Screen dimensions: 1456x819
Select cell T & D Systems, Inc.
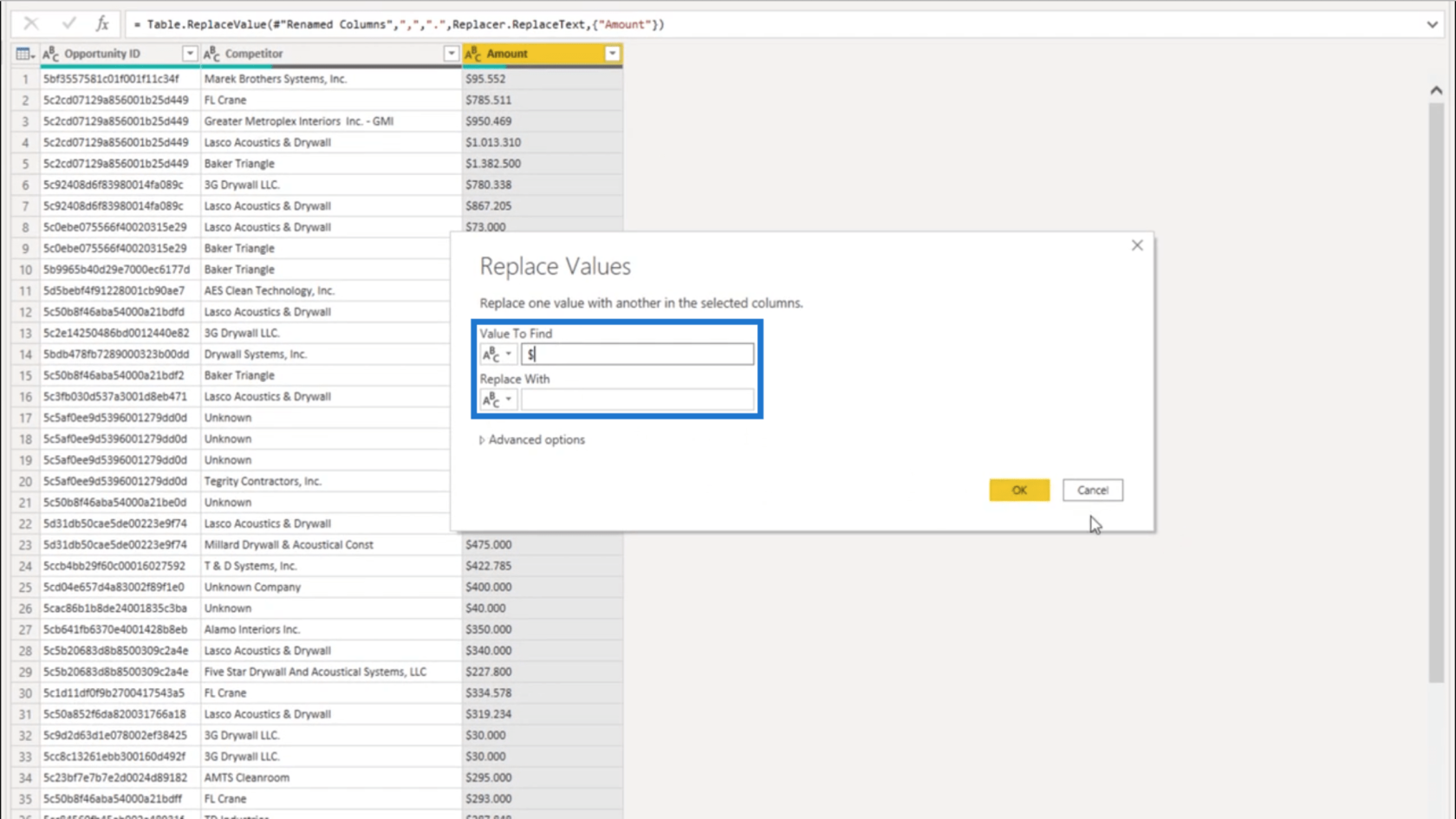(331, 566)
